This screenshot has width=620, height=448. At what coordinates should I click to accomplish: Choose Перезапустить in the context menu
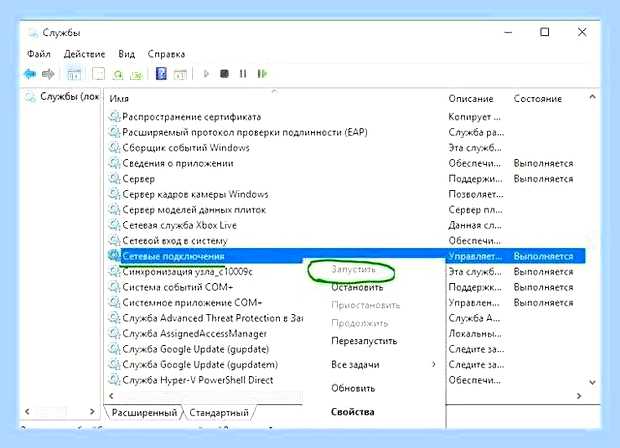[364, 341]
